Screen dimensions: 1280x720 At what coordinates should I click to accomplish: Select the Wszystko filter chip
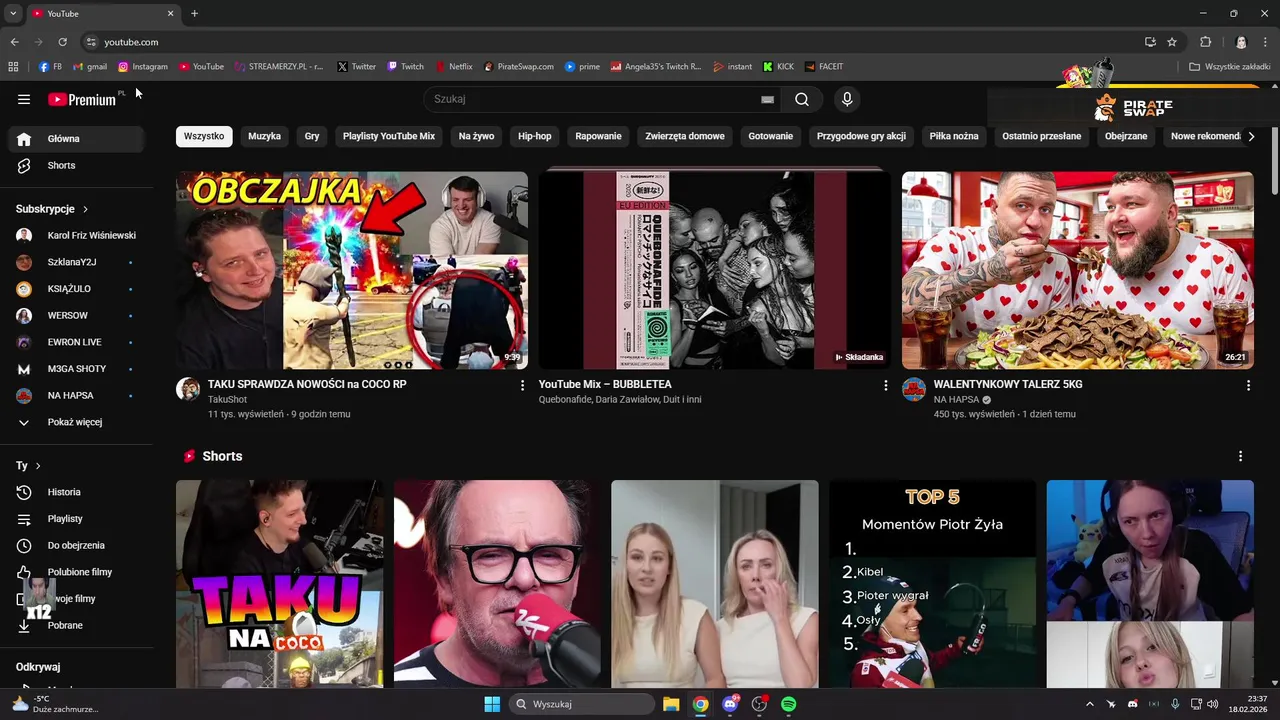point(204,136)
